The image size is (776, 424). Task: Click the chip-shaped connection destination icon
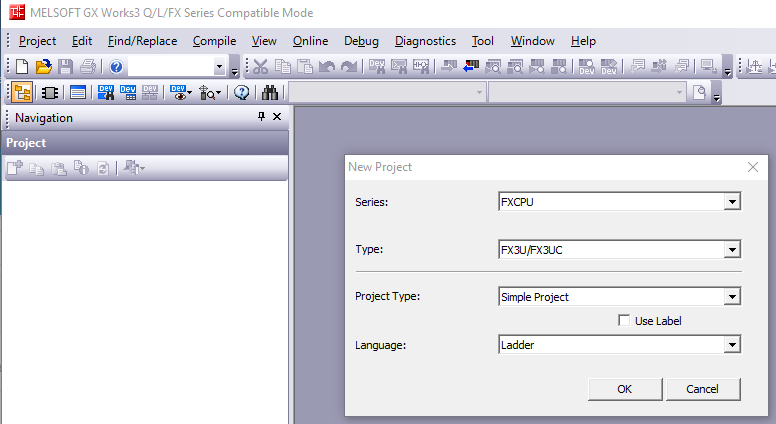(x=49, y=93)
